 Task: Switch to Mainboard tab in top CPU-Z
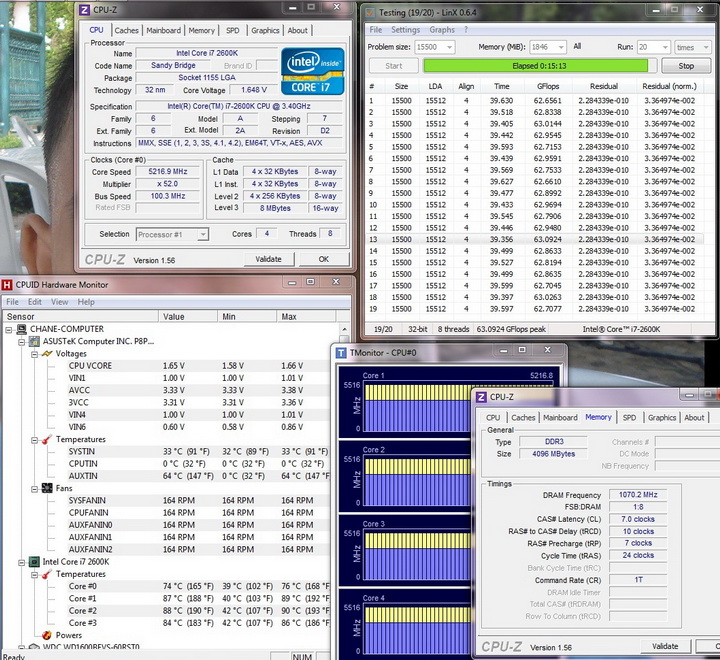(x=163, y=30)
